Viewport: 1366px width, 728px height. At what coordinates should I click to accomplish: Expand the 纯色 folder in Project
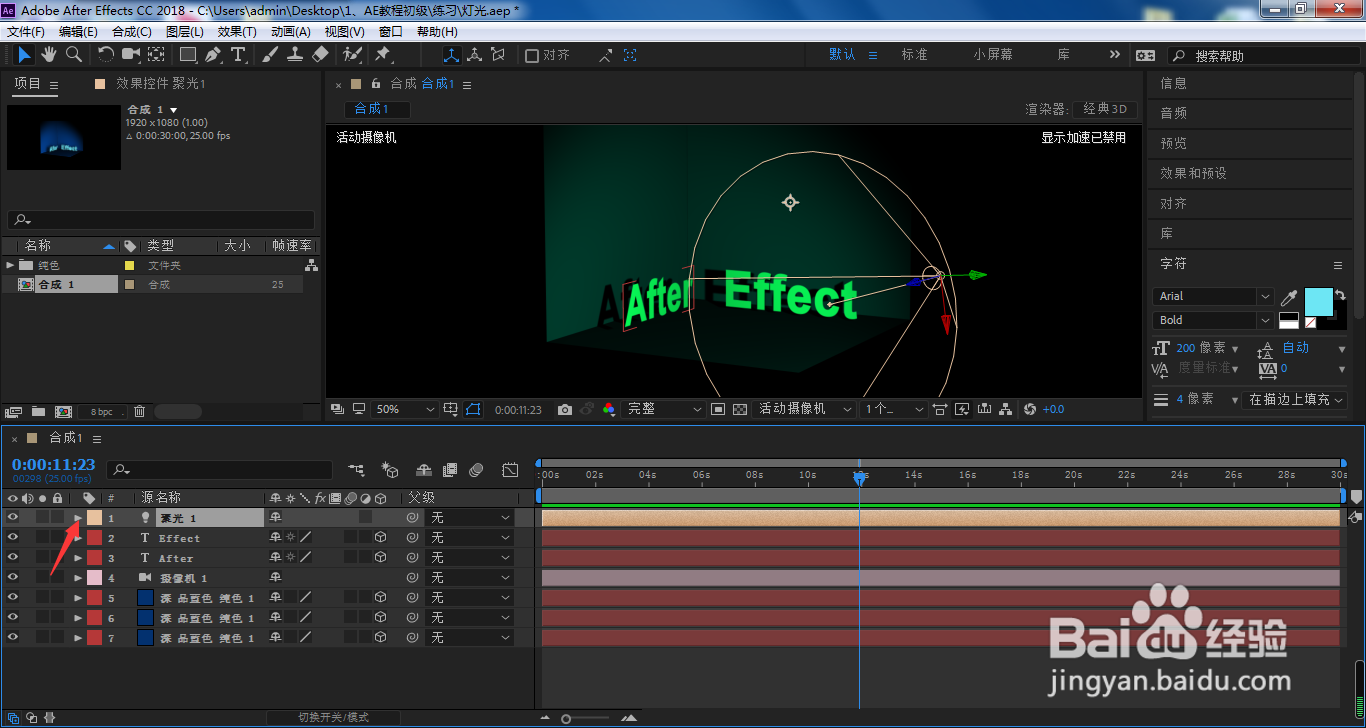[10, 265]
